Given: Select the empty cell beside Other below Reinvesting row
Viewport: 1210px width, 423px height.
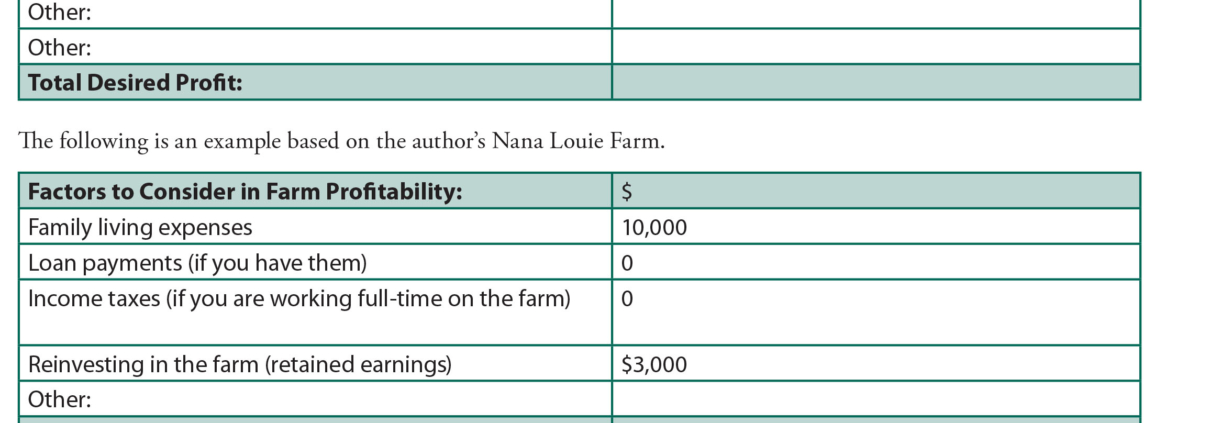Looking at the screenshot, I should pyautogui.click(x=875, y=400).
